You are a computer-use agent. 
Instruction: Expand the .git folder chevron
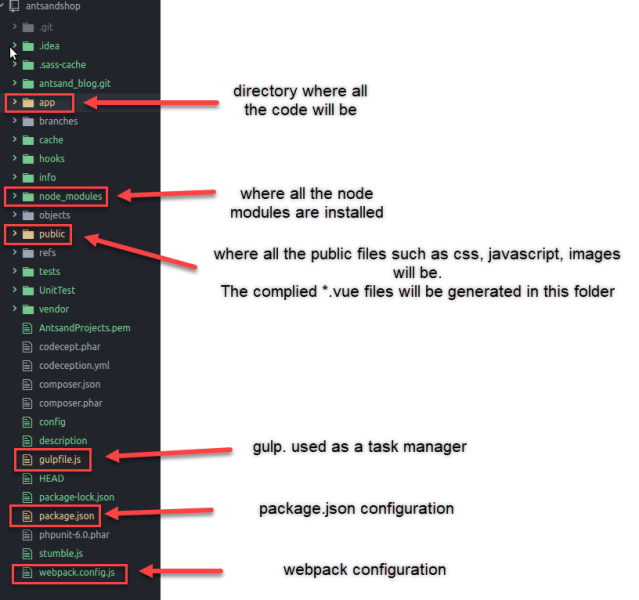click(x=15, y=26)
